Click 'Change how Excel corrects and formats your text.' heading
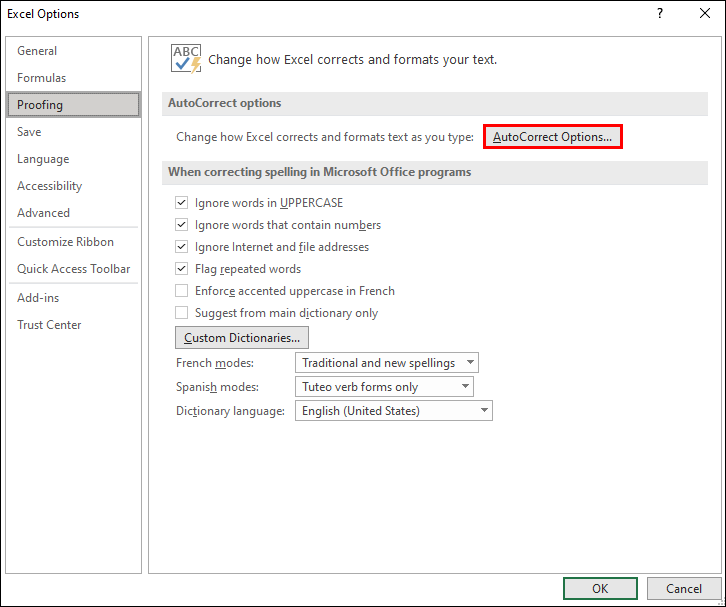 click(x=352, y=60)
